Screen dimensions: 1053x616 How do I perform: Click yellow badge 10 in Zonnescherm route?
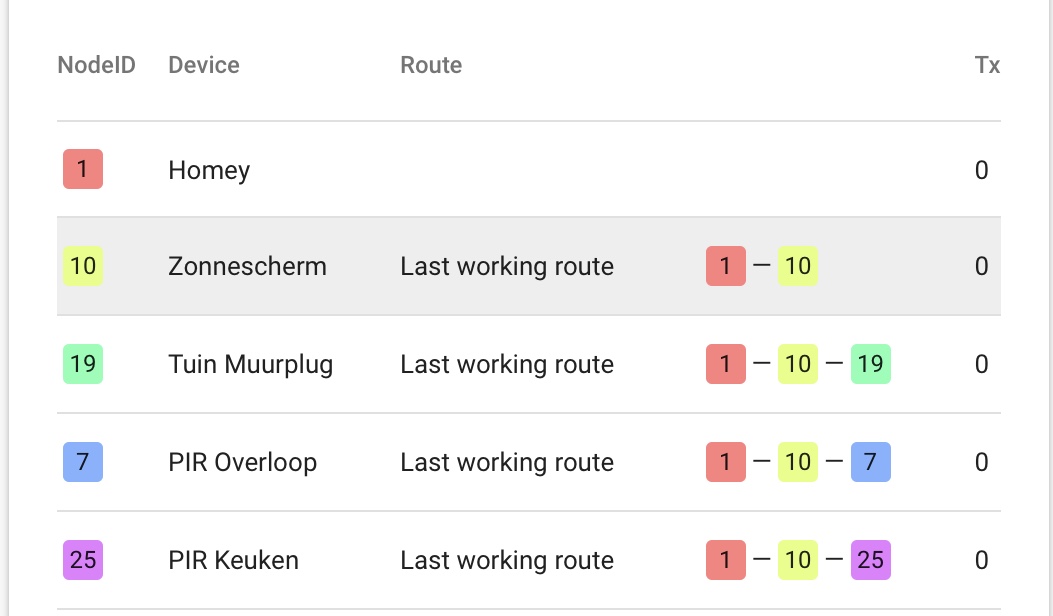pyautogui.click(x=797, y=266)
